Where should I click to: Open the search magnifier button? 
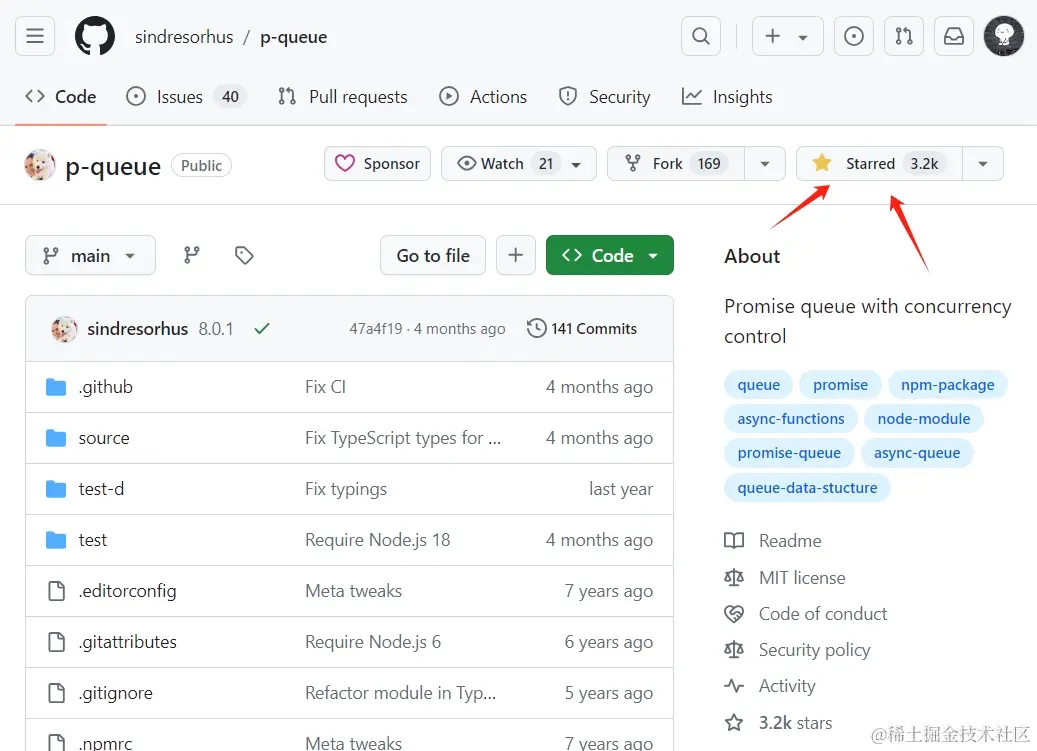point(701,36)
